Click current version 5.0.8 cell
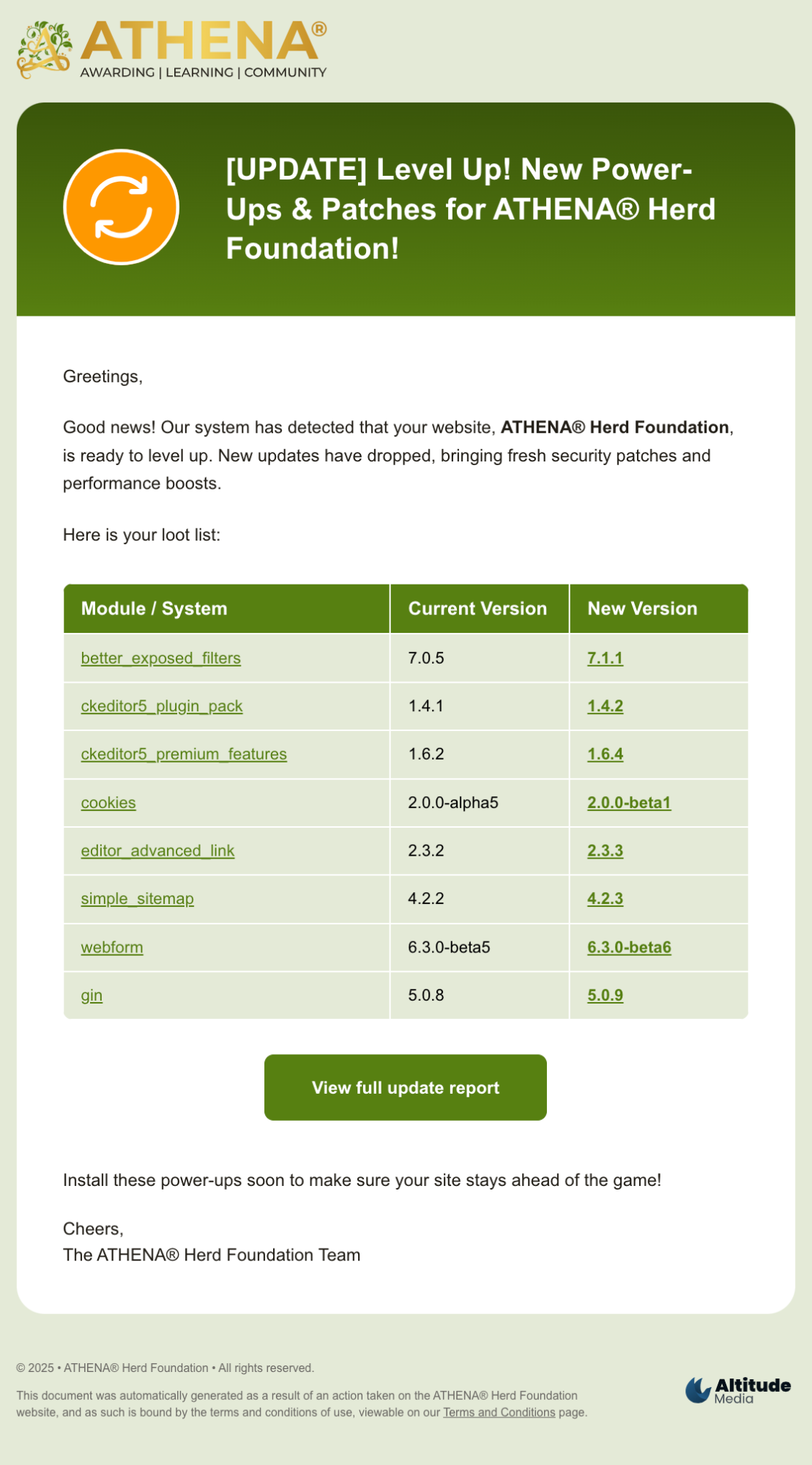 [x=480, y=995]
